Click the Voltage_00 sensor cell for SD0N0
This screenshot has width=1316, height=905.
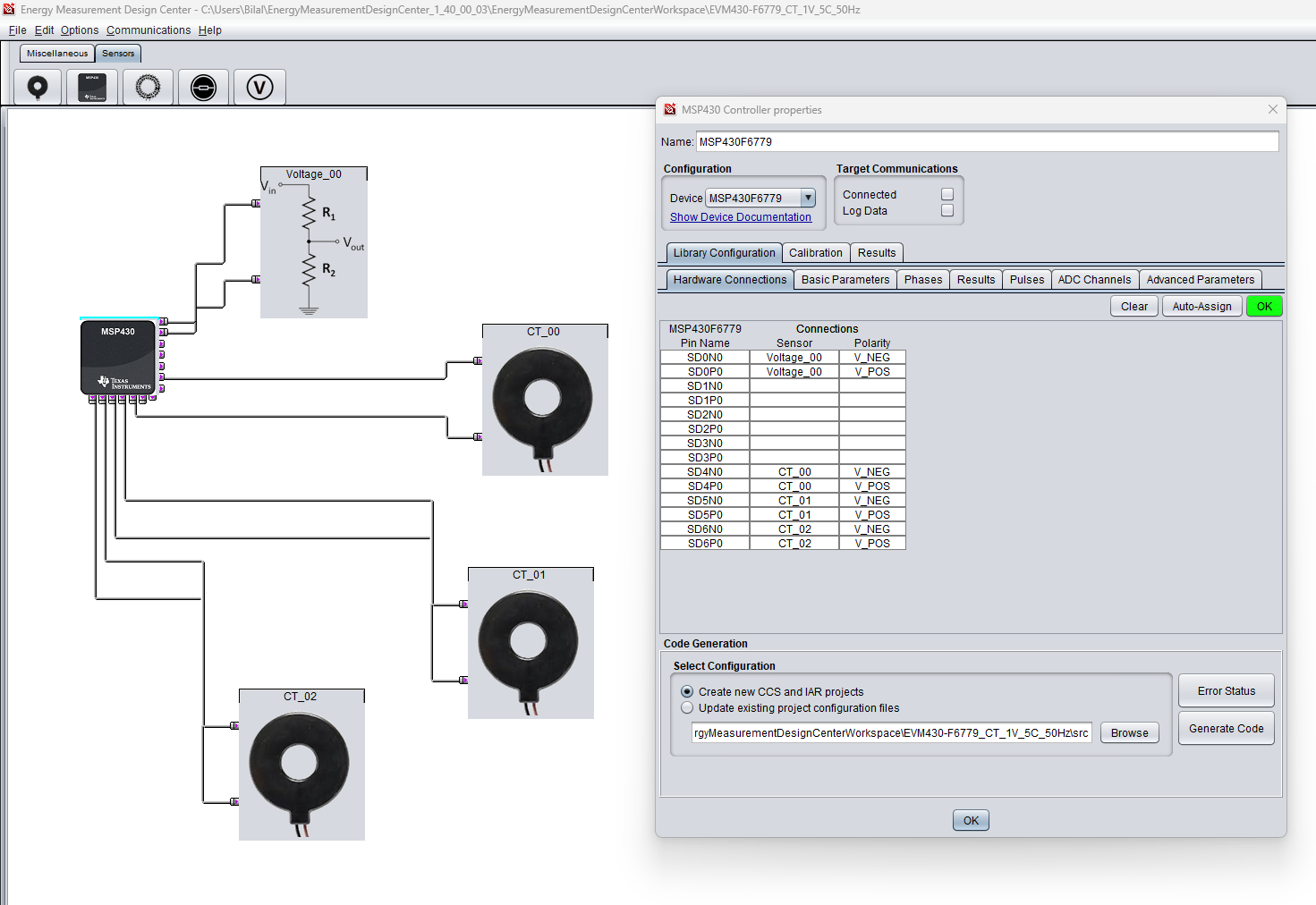(794, 358)
